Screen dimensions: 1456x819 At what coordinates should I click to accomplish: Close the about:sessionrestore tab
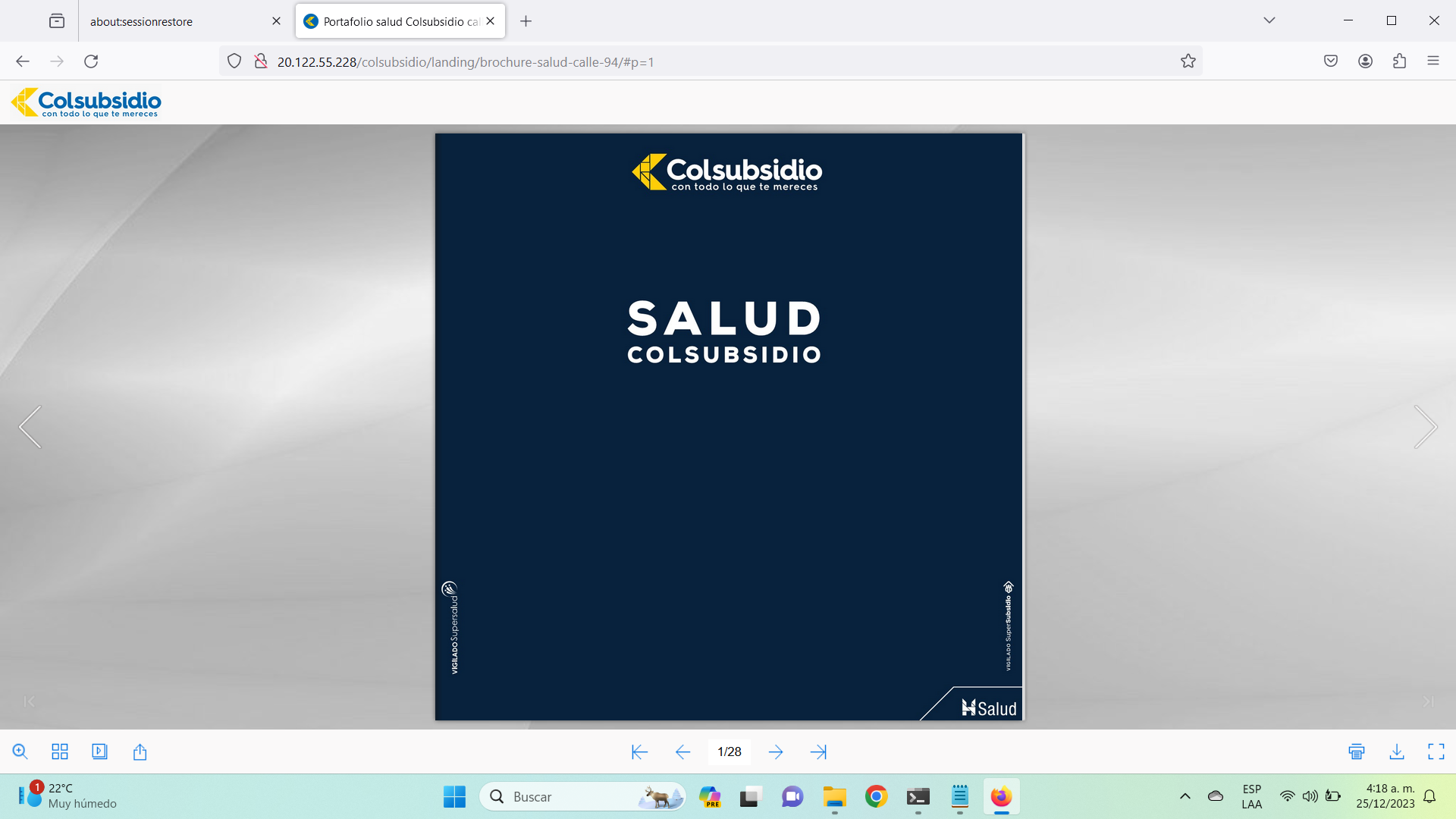(x=276, y=21)
